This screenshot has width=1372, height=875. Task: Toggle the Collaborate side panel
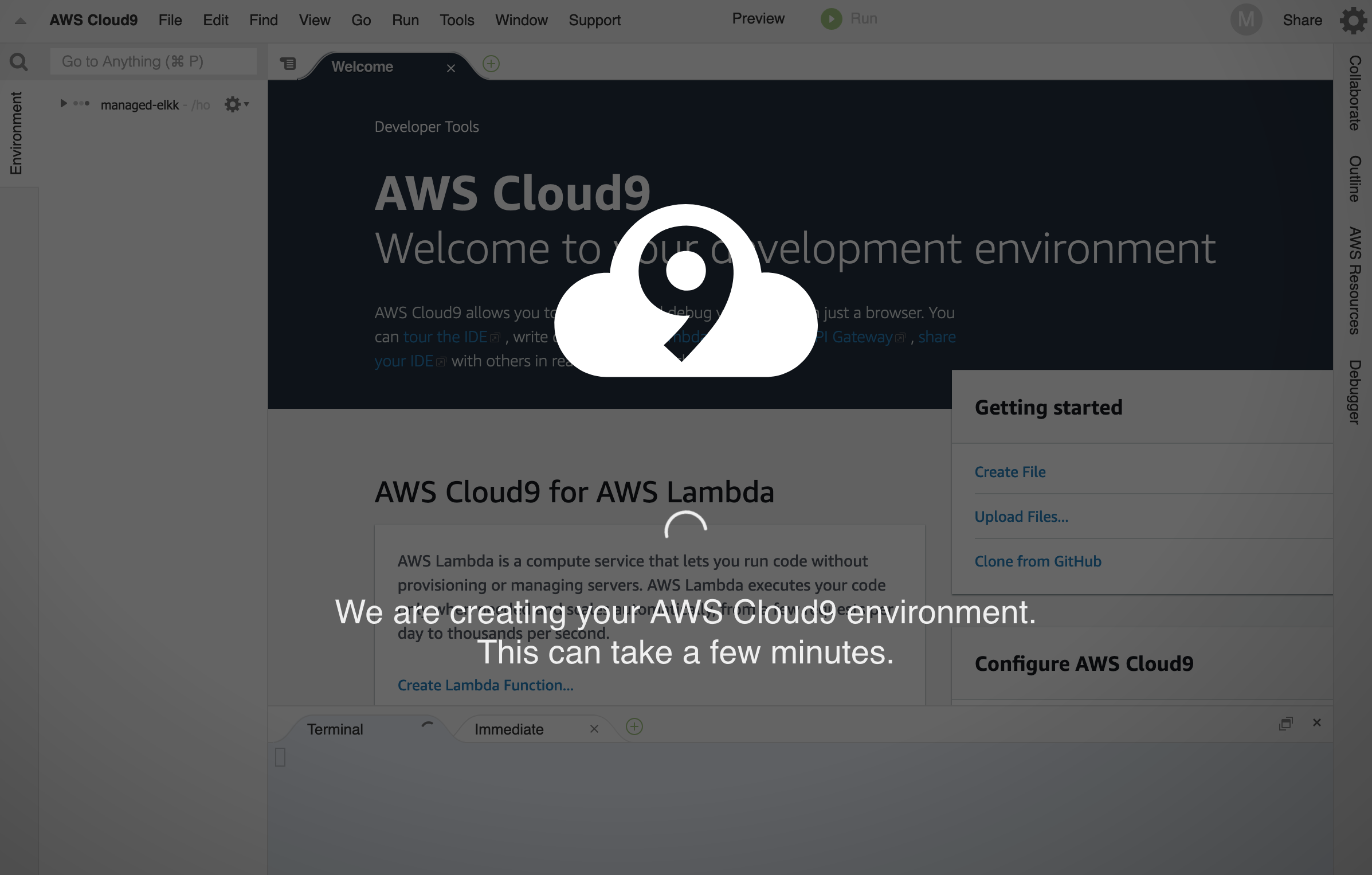(x=1355, y=93)
